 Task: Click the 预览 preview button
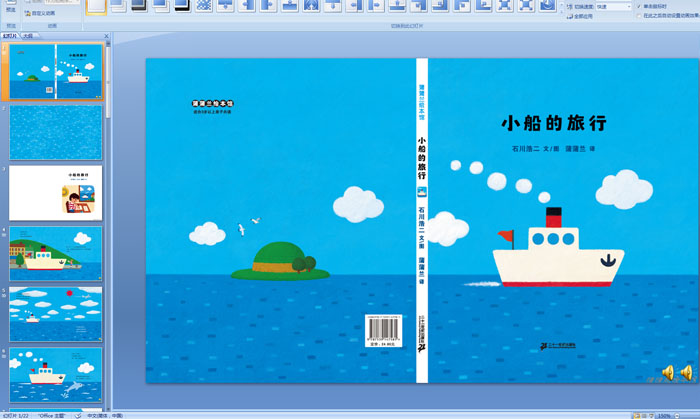coord(11,7)
